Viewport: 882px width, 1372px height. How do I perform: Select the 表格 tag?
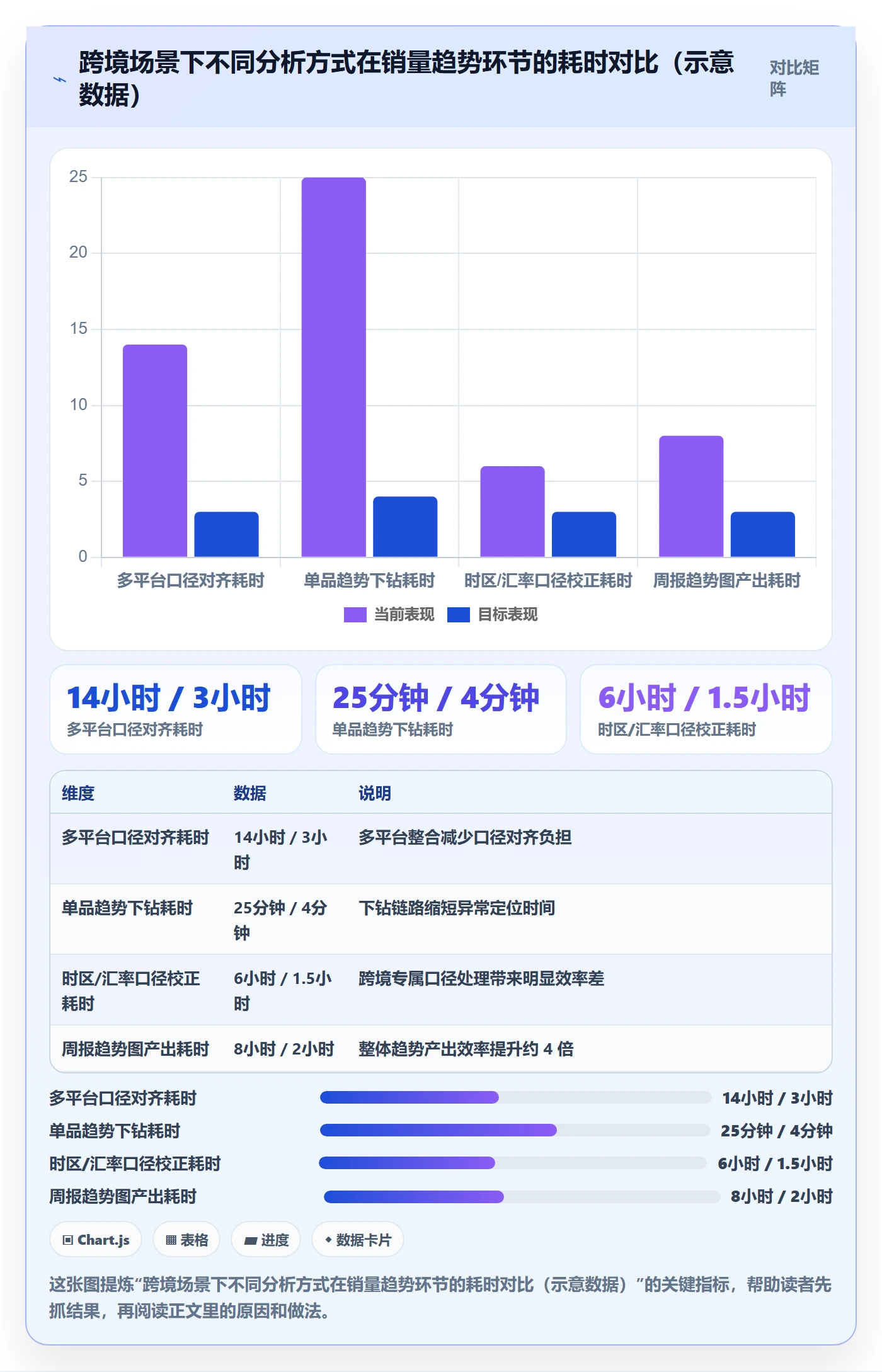(x=186, y=1240)
